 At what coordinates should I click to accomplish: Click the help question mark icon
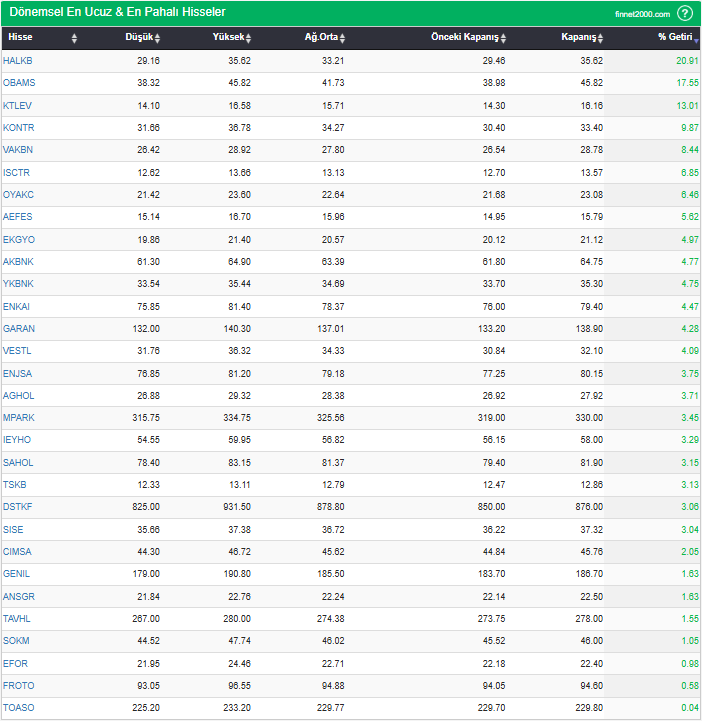[685, 13]
